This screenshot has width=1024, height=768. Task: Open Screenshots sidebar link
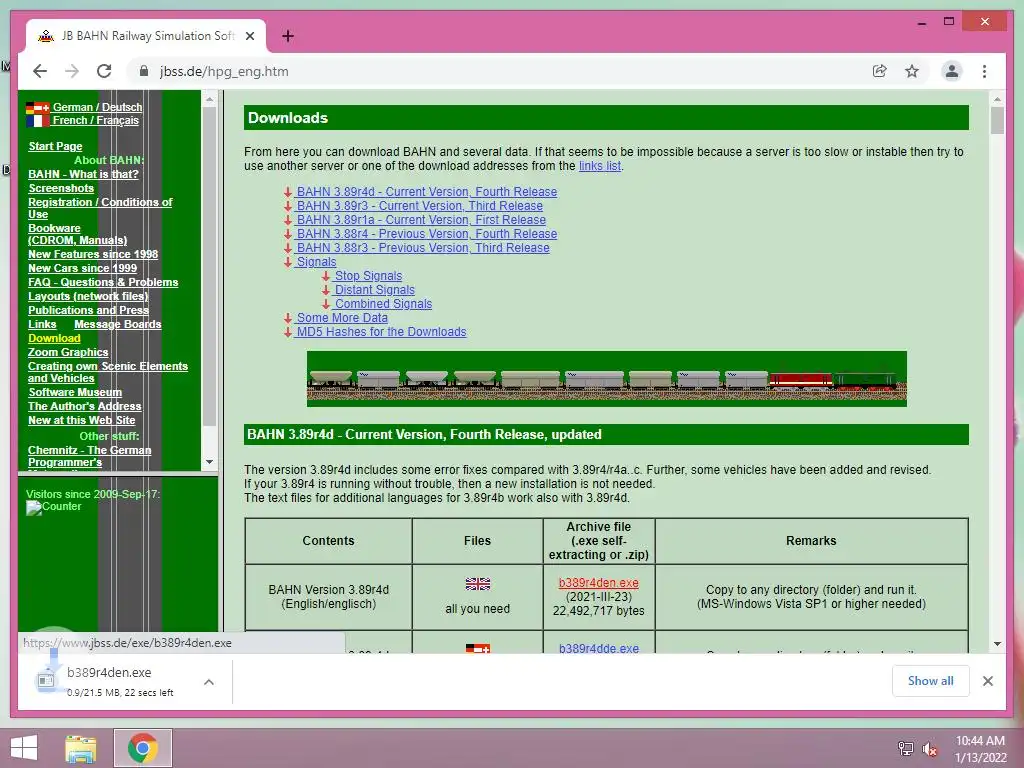[61, 188]
